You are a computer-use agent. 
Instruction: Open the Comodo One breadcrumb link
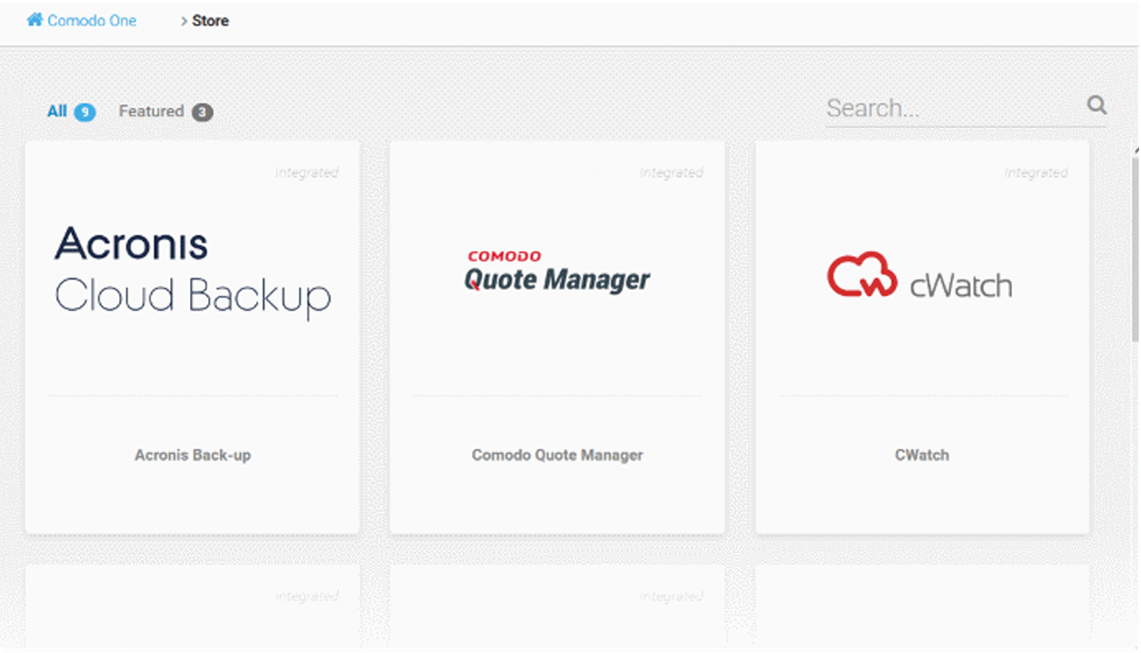pyautogui.click(x=92, y=20)
